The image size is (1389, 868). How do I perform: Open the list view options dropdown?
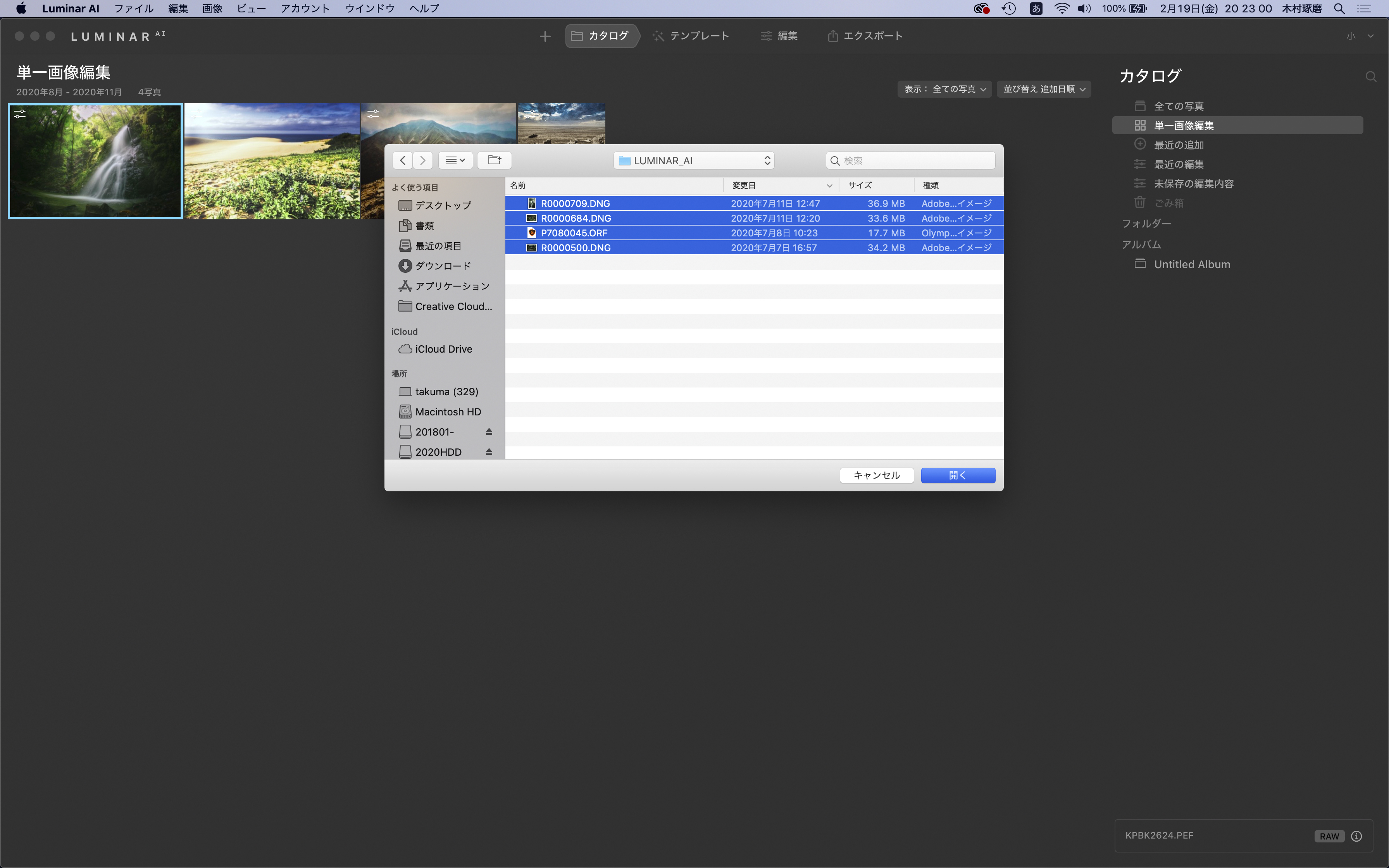(x=455, y=160)
